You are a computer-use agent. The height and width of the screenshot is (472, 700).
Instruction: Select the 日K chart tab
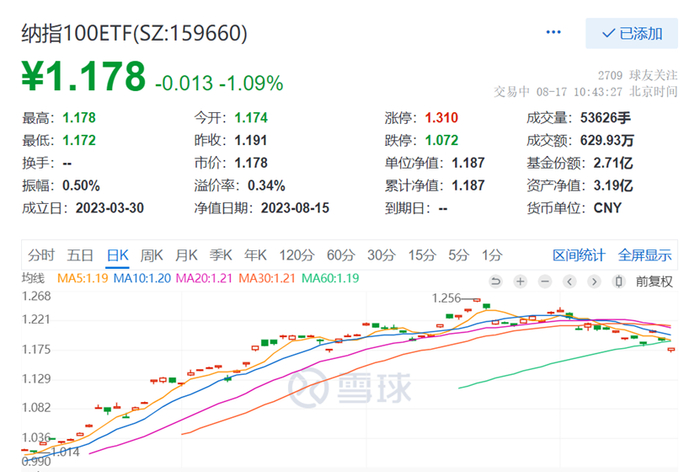118,255
